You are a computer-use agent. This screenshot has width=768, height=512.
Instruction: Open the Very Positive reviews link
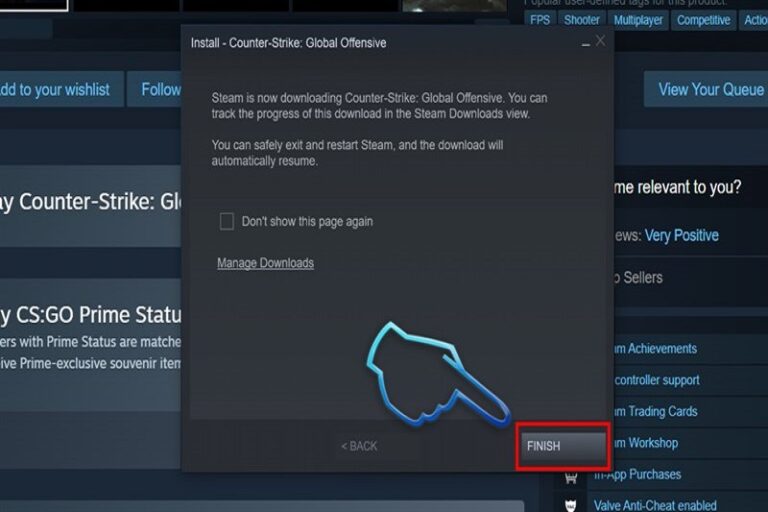[682, 236]
